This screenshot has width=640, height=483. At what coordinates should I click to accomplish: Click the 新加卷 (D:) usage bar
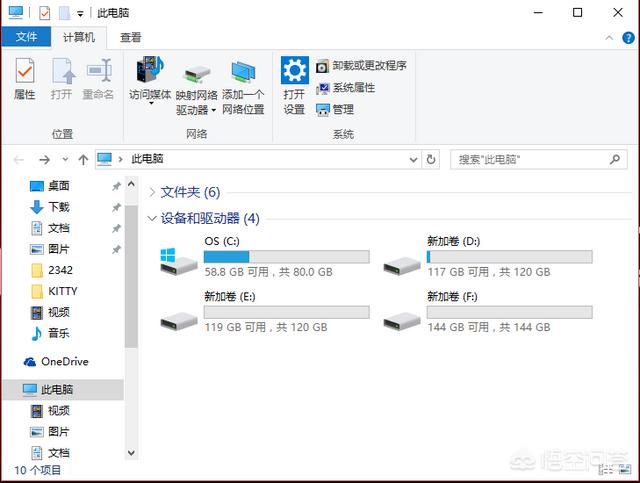pos(509,257)
